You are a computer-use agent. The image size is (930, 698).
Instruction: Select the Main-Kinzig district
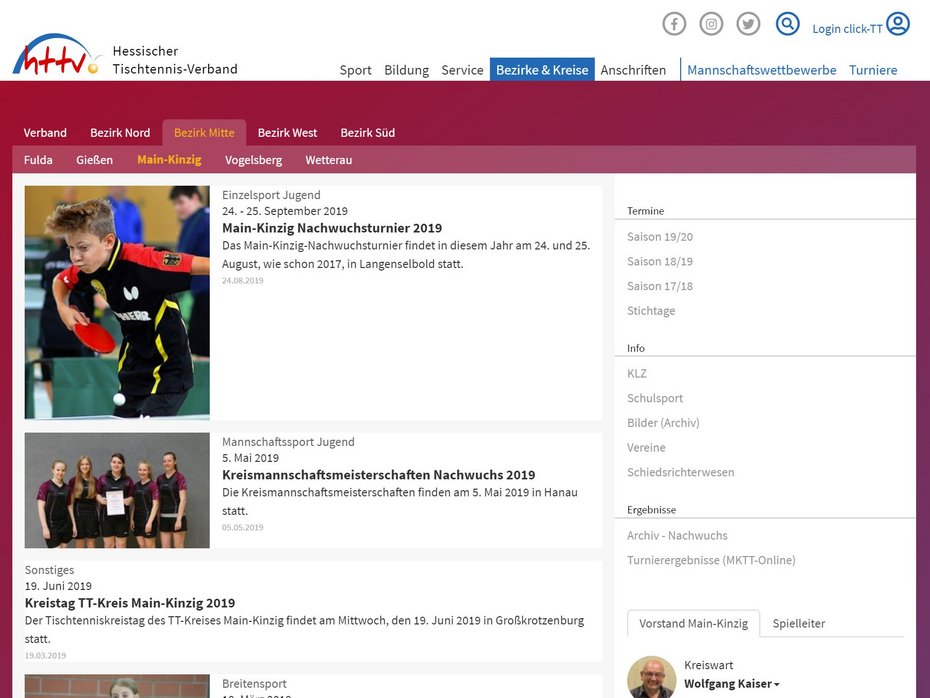169,160
